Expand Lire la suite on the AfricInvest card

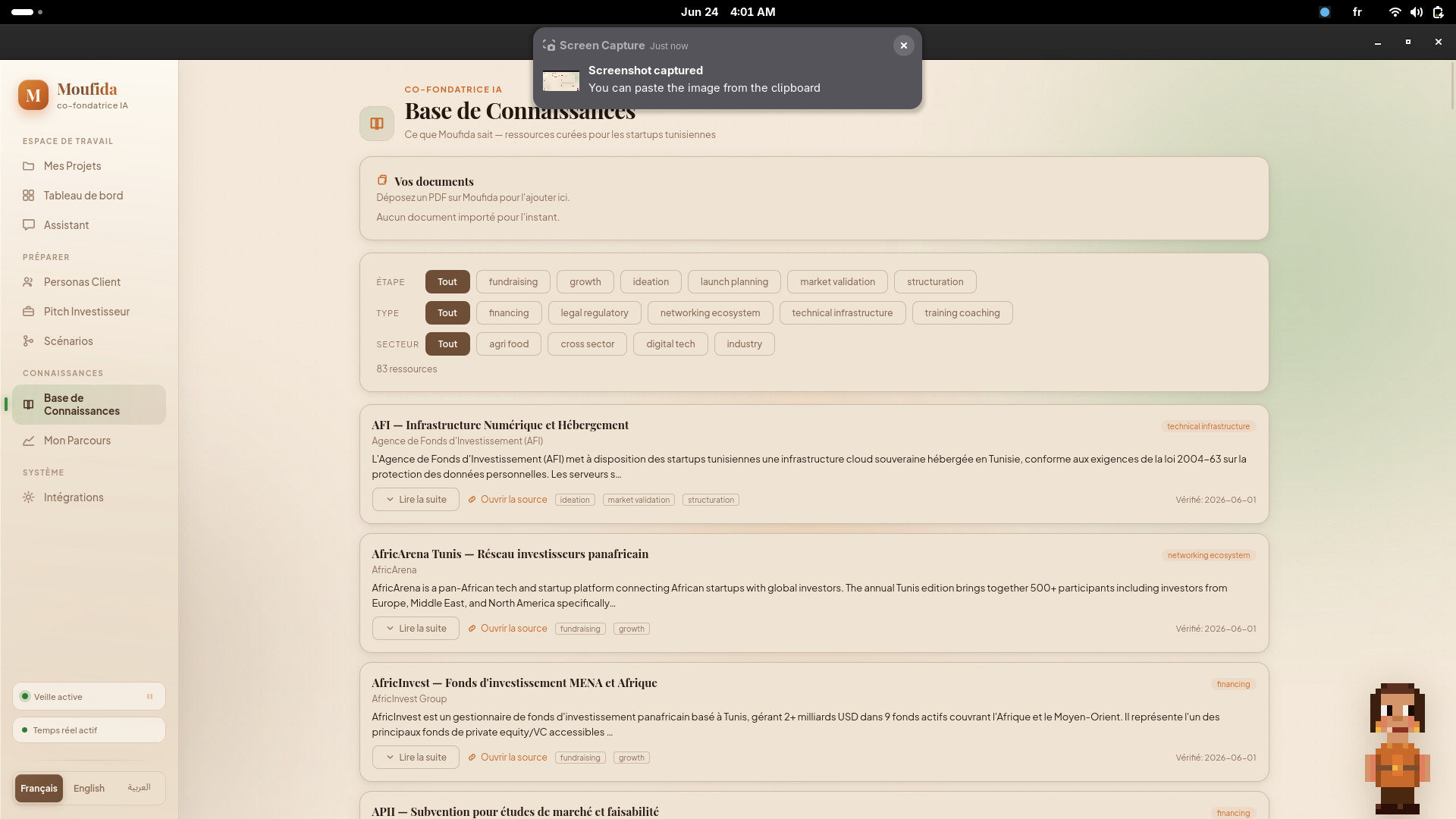coord(416,758)
